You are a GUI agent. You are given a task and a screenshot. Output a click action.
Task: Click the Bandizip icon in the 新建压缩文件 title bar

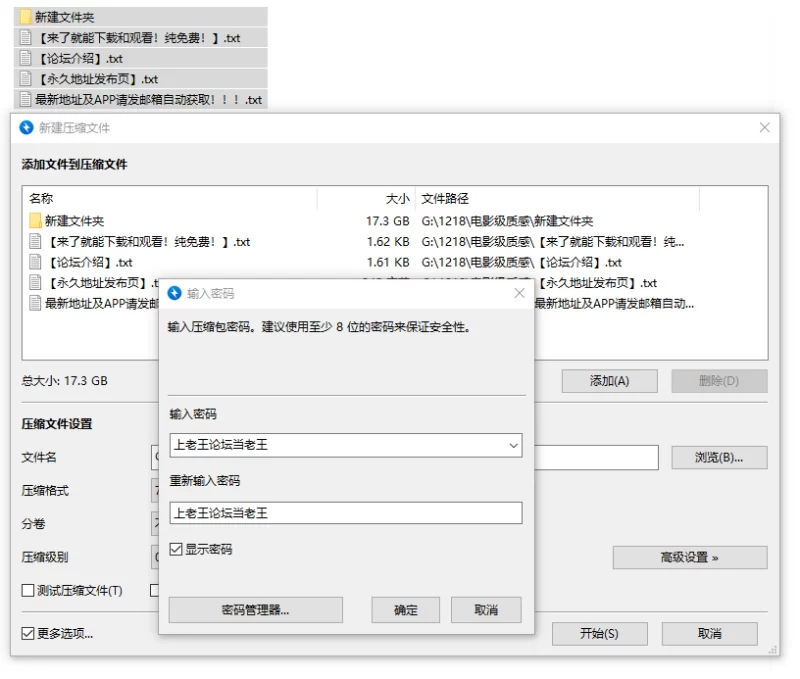tap(26, 128)
